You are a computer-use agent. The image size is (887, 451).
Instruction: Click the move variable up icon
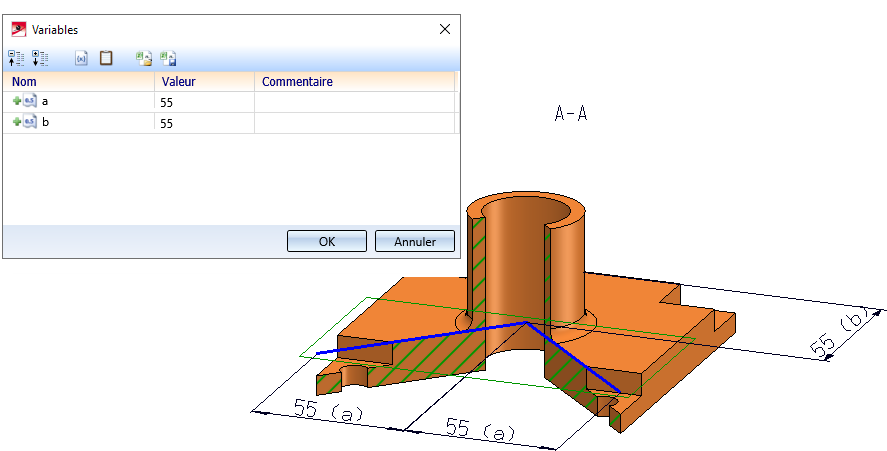[17, 58]
